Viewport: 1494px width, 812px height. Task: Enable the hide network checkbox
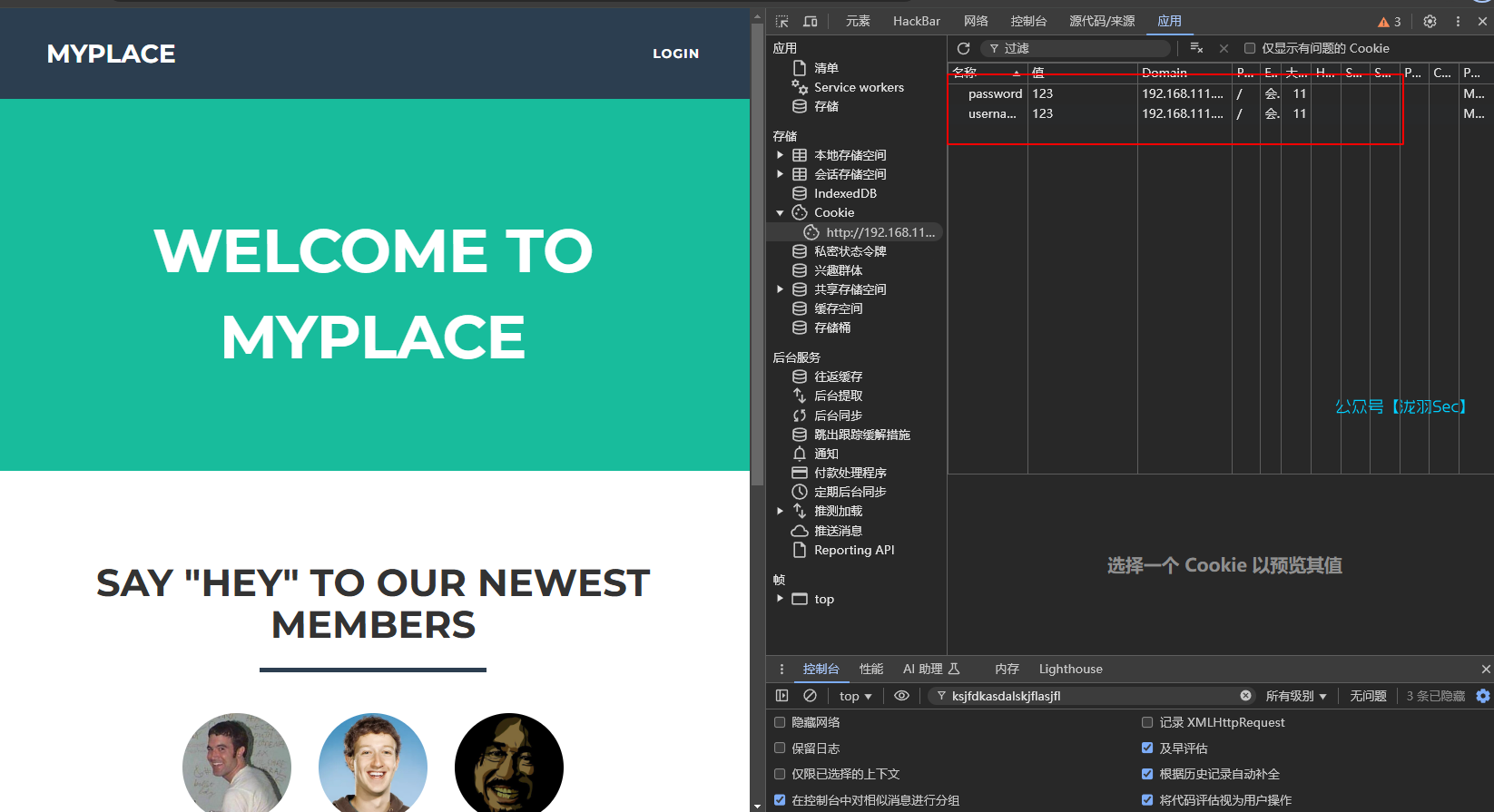coord(780,722)
